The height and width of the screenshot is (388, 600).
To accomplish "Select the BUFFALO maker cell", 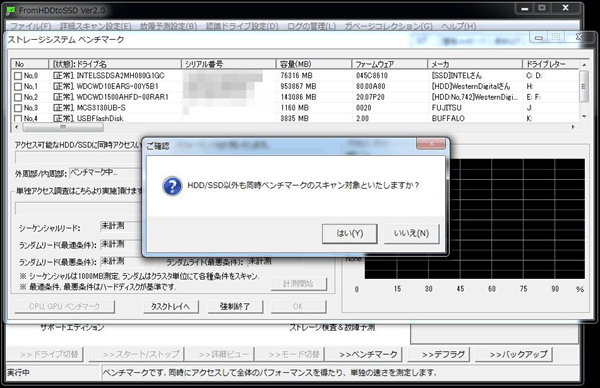I will click(x=448, y=118).
